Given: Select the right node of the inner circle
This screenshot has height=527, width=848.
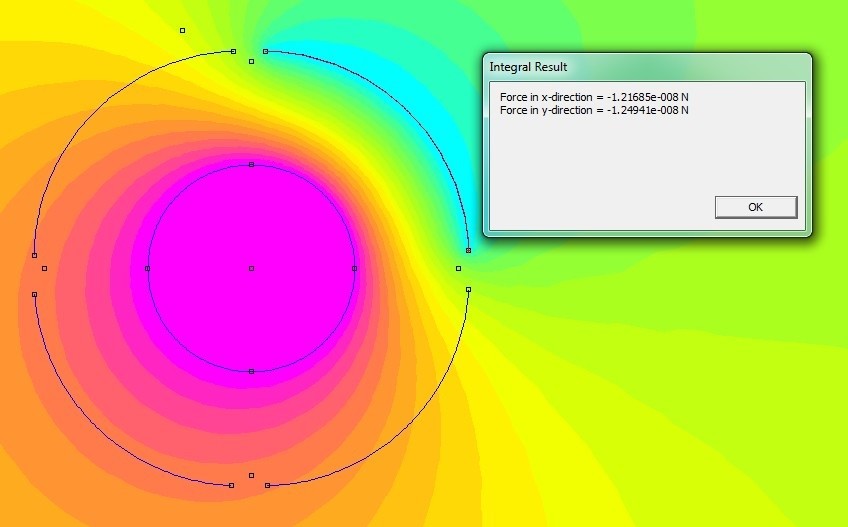Looking at the screenshot, I should (355, 268).
